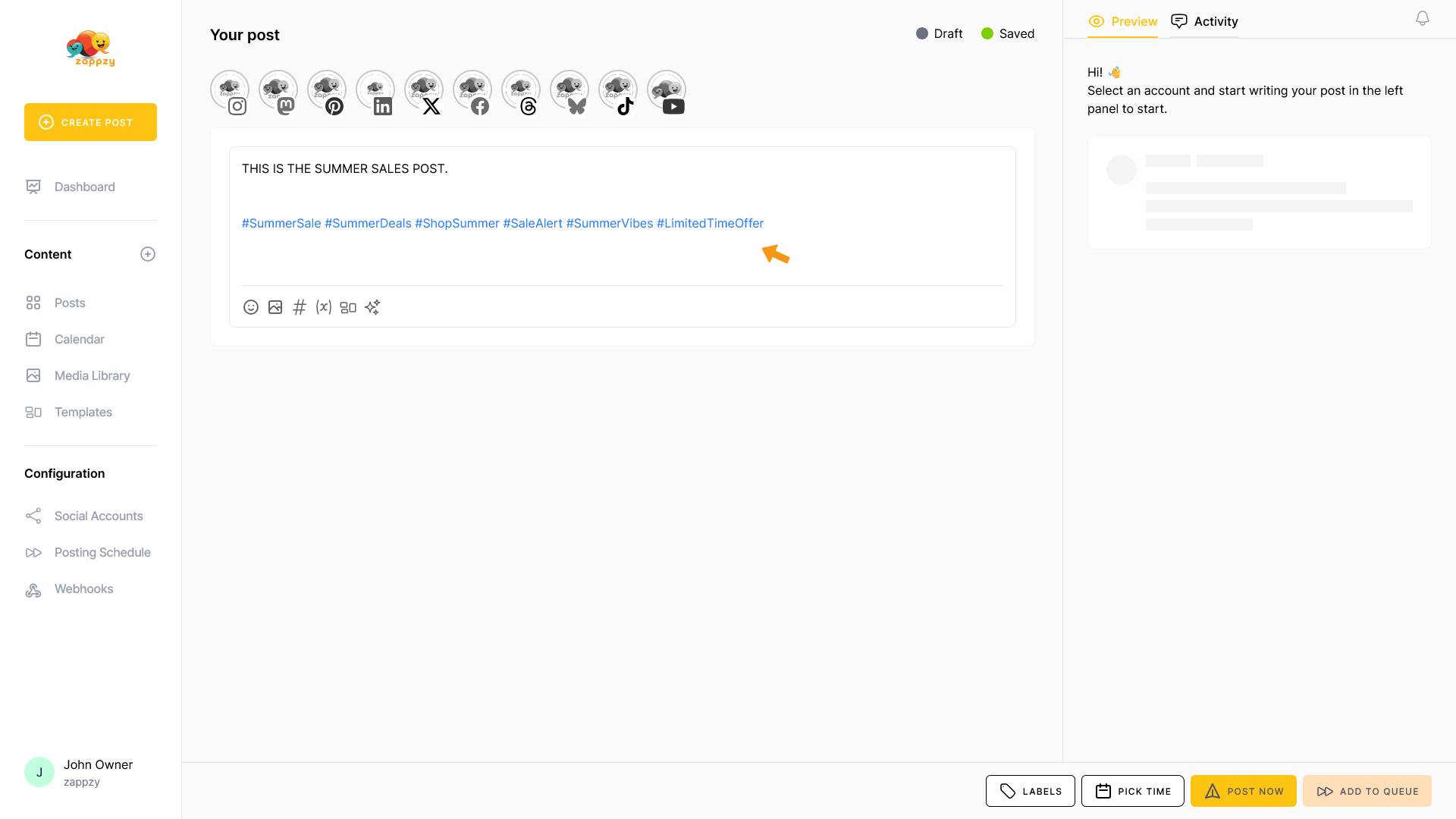Click the Create Post button

90,122
